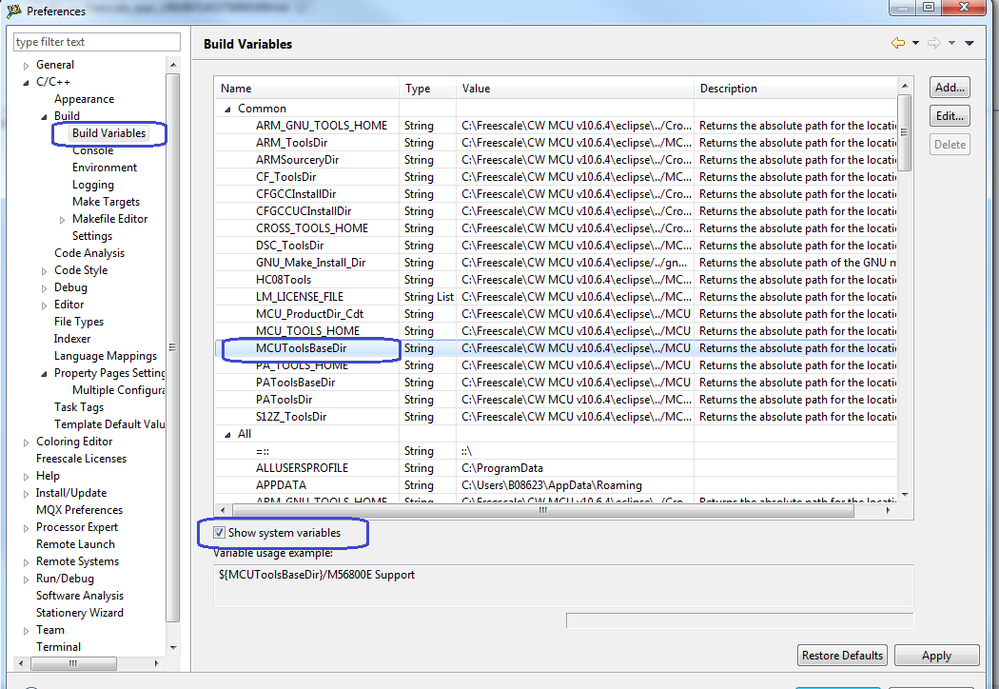Click the Apply button
Screen dimensions: 999x689
point(936,655)
